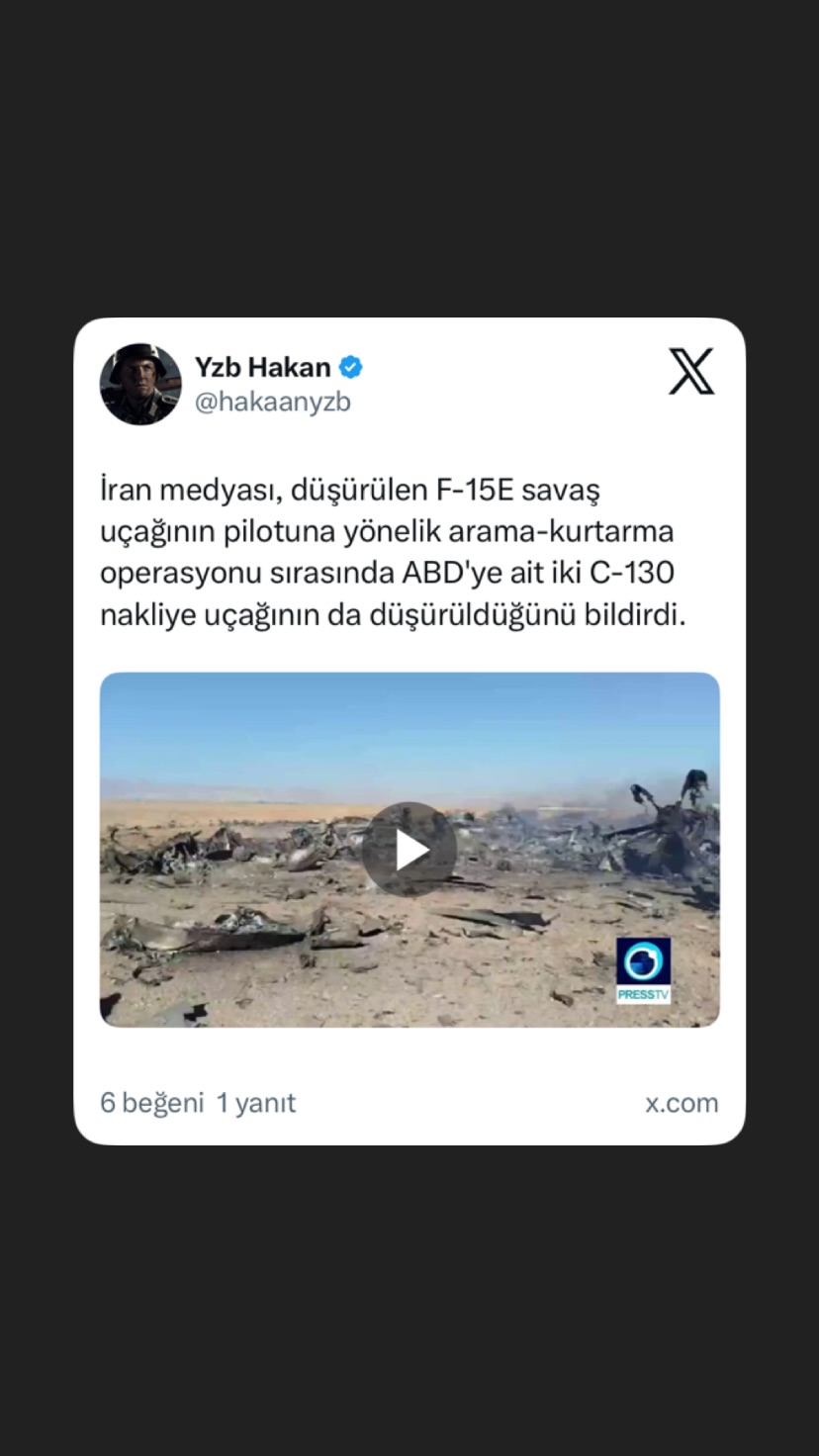
Task: Tap the PressTV logo watermark on the video
Action: coord(643,970)
